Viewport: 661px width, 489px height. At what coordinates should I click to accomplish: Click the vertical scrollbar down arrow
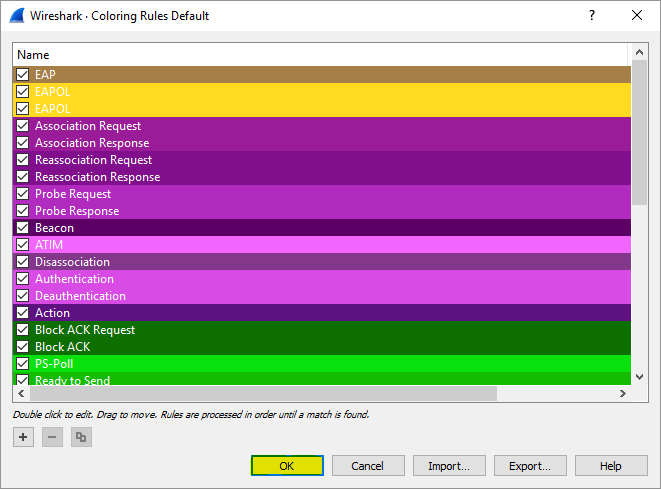click(639, 377)
